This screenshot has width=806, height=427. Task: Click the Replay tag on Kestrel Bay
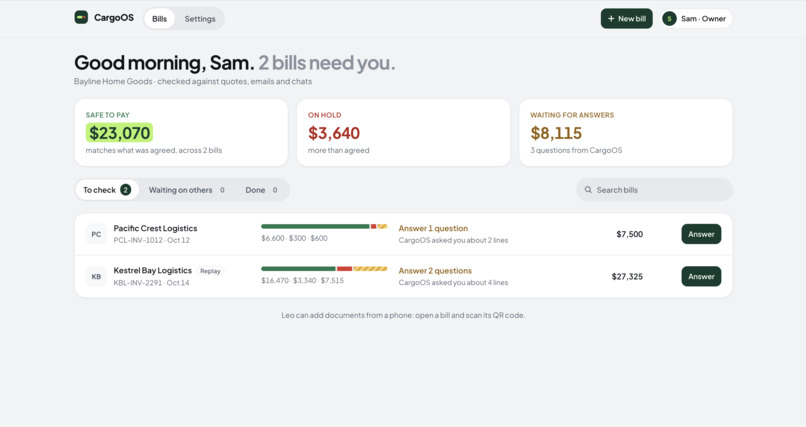(x=210, y=271)
